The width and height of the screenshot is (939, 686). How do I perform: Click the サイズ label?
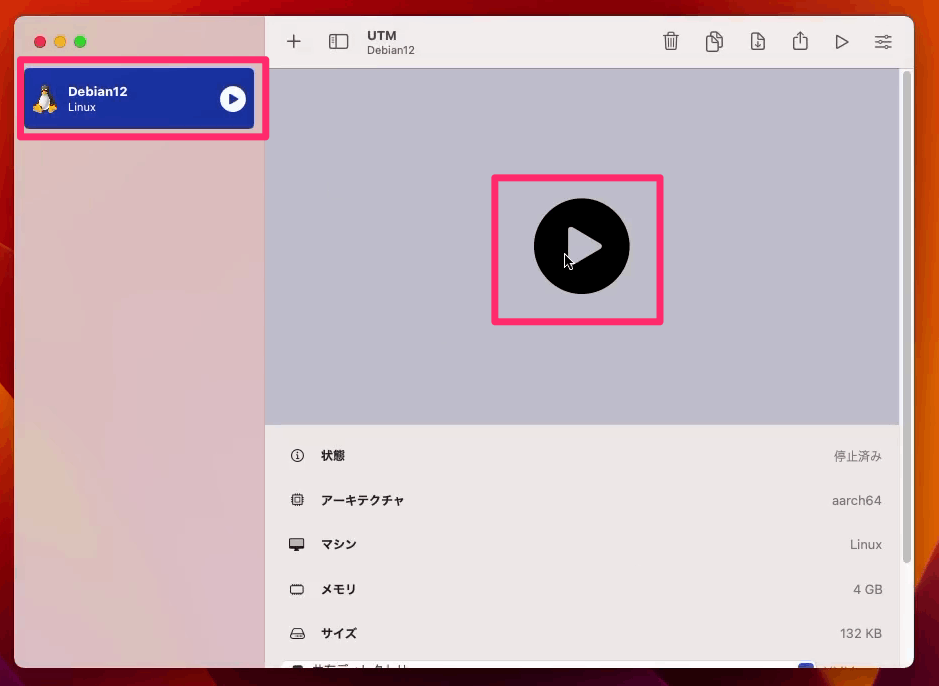coord(338,633)
